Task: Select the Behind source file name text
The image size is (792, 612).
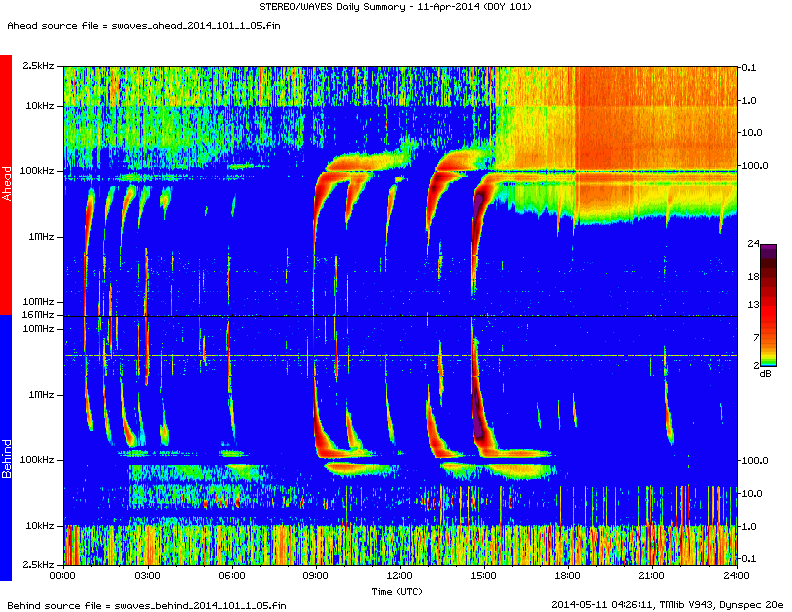Action: click(146, 605)
